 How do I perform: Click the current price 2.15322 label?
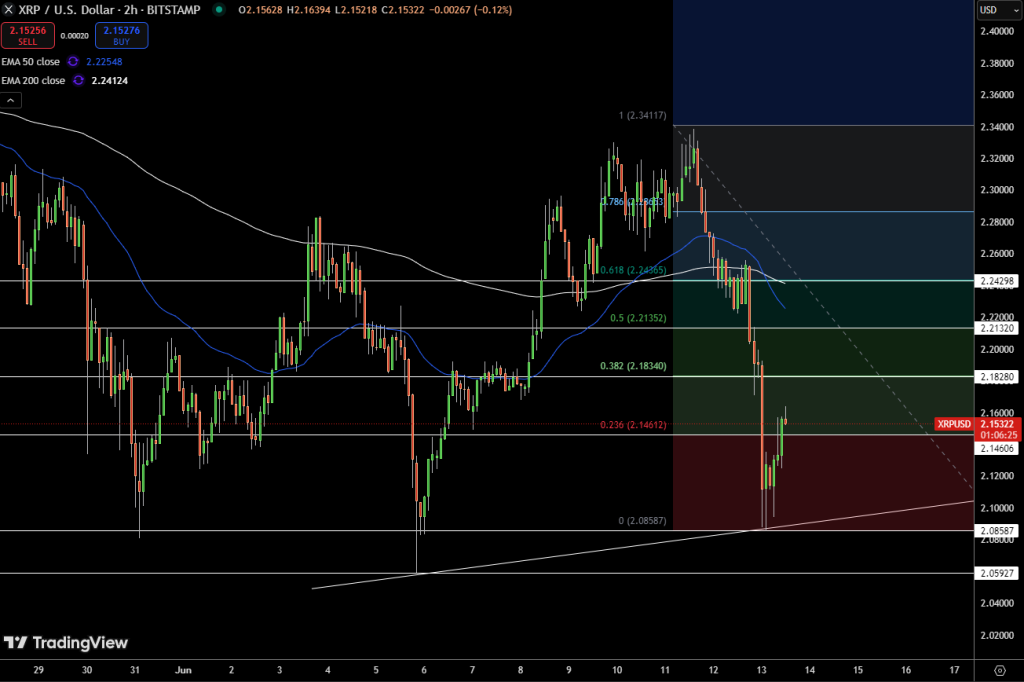point(997,424)
